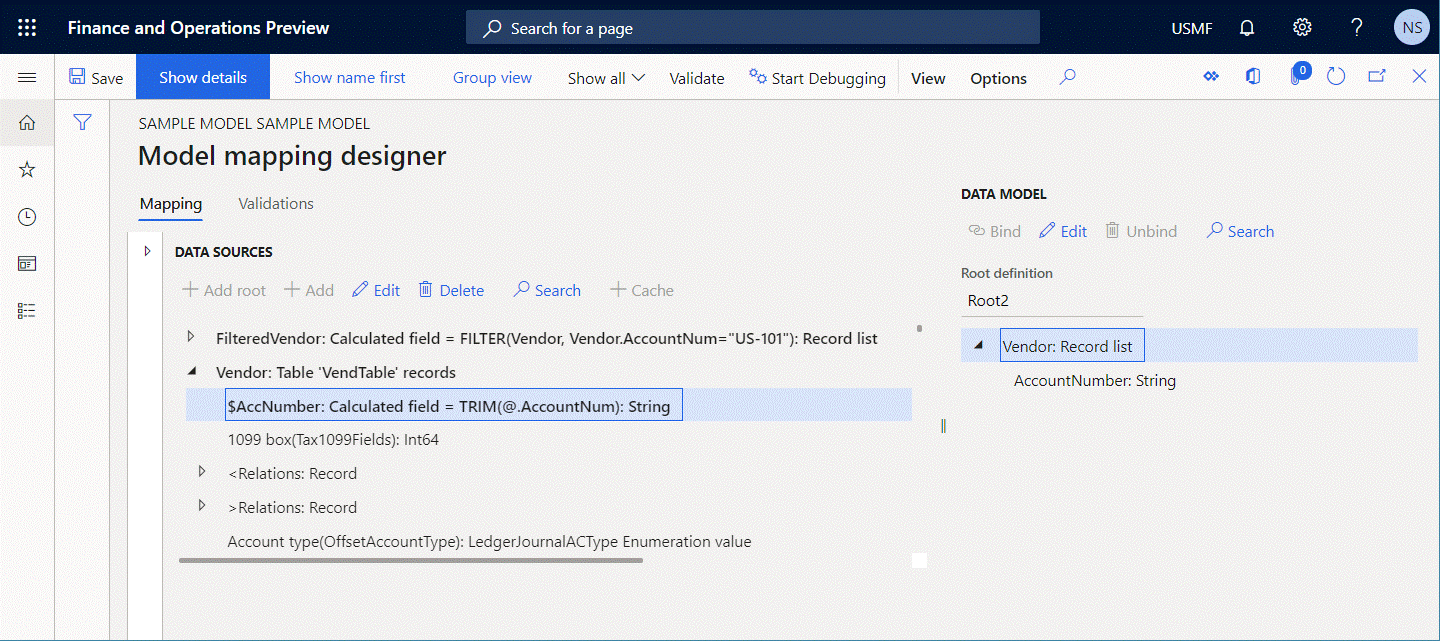The width and height of the screenshot is (1440, 641).
Task: Toggle the Show details view mode
Action: (202, 76)
